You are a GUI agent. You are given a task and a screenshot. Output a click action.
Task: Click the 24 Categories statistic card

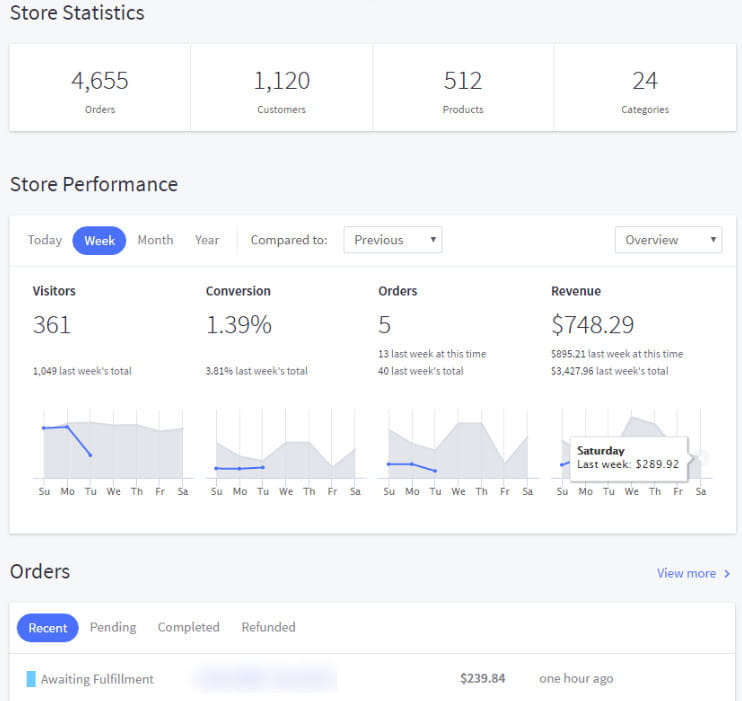(x=645, y=88)
